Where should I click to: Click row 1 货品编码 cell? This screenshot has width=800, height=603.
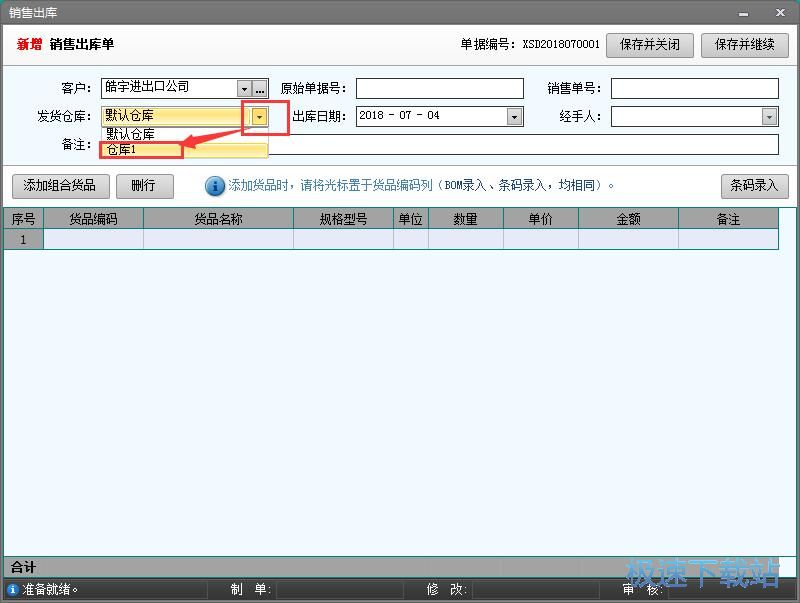pyautogui.click(x=93, y=239)
